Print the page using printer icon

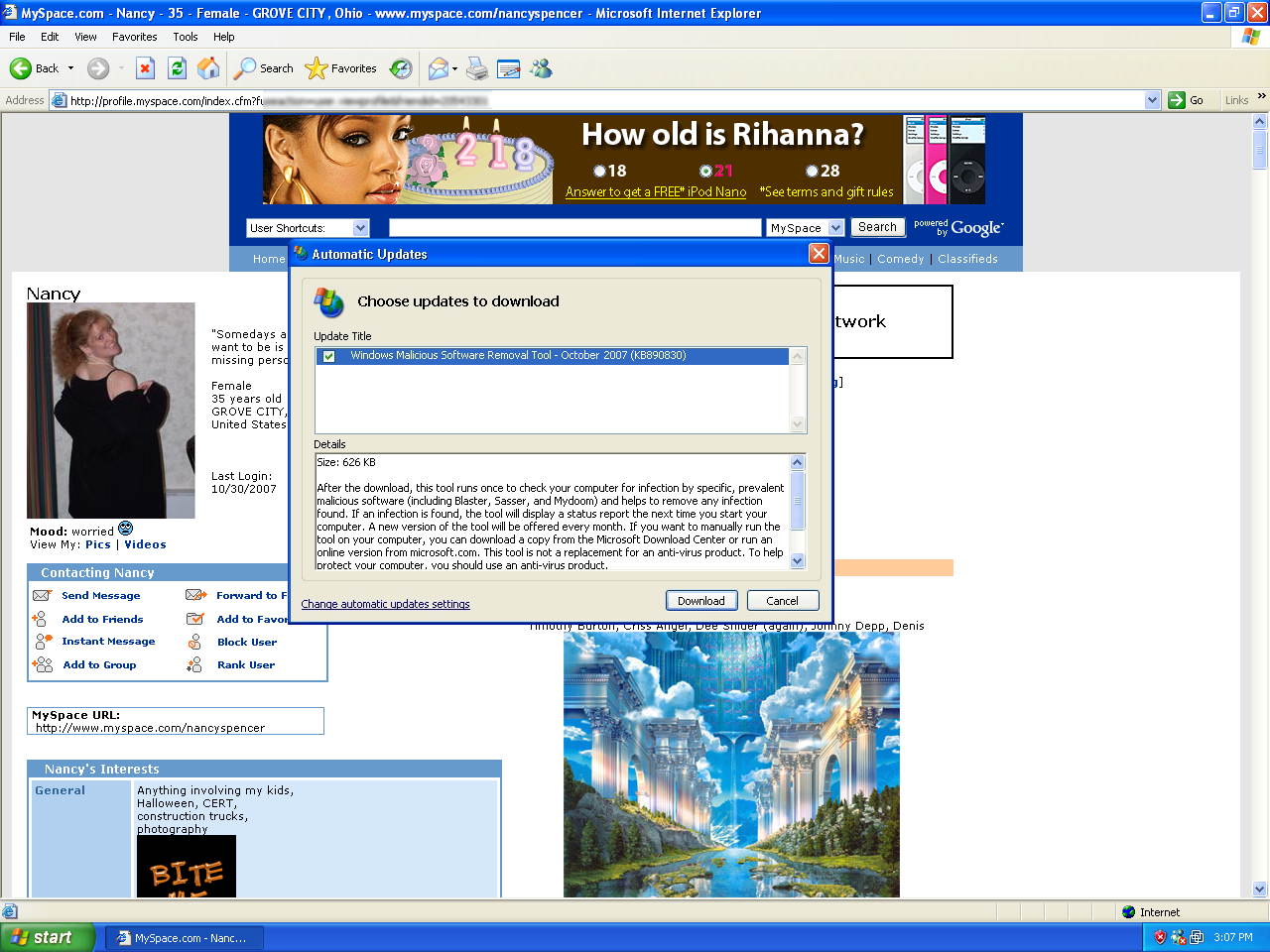click(x=477, y=68)
